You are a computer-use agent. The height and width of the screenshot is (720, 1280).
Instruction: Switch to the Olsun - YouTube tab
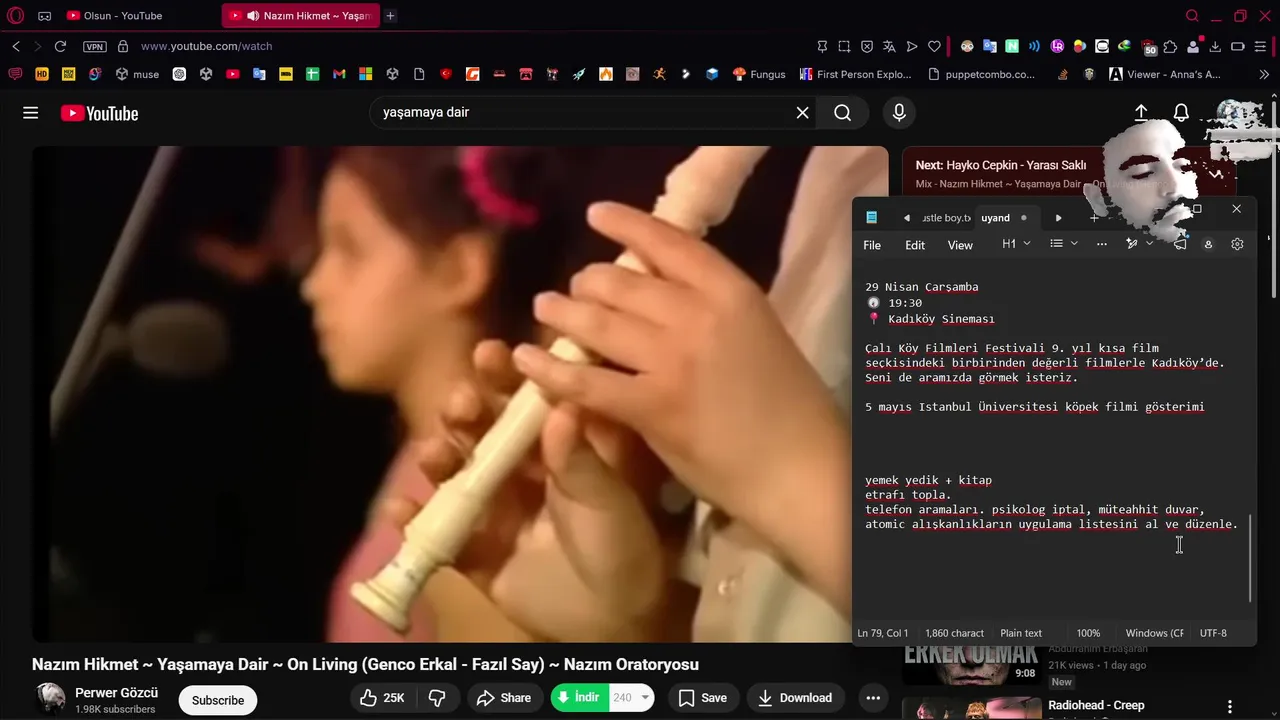[x=123, y=16]
